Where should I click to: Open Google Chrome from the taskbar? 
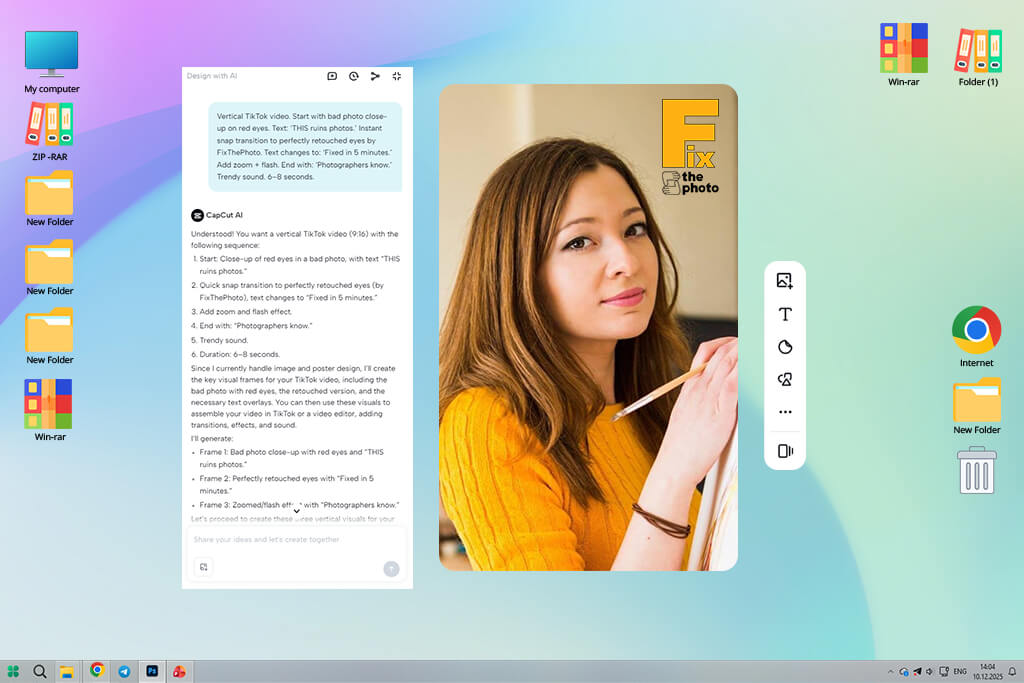(x=97, y=670)
